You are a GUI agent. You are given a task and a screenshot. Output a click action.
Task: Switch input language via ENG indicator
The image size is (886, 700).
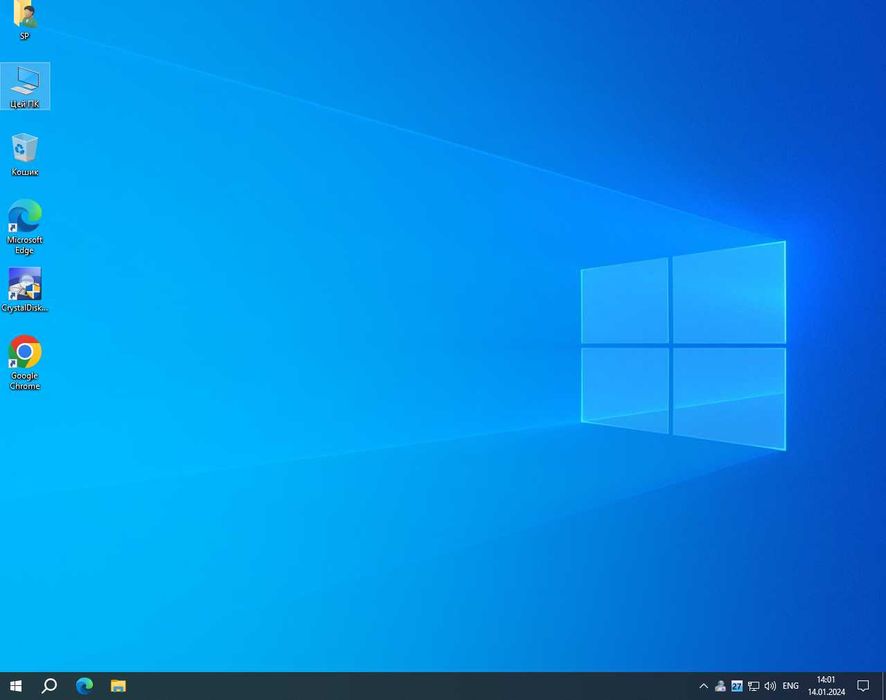[791, 686]
